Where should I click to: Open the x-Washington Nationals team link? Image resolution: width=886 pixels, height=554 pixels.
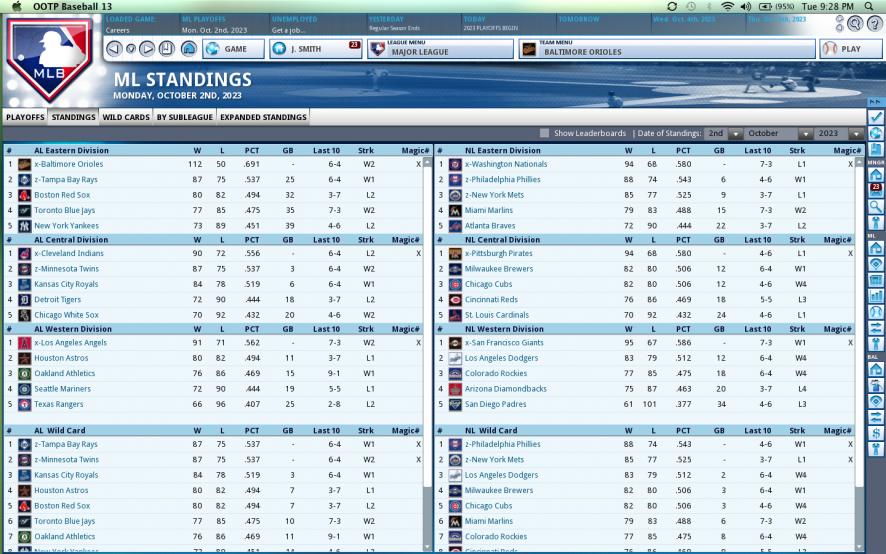[x=506, y=165]
